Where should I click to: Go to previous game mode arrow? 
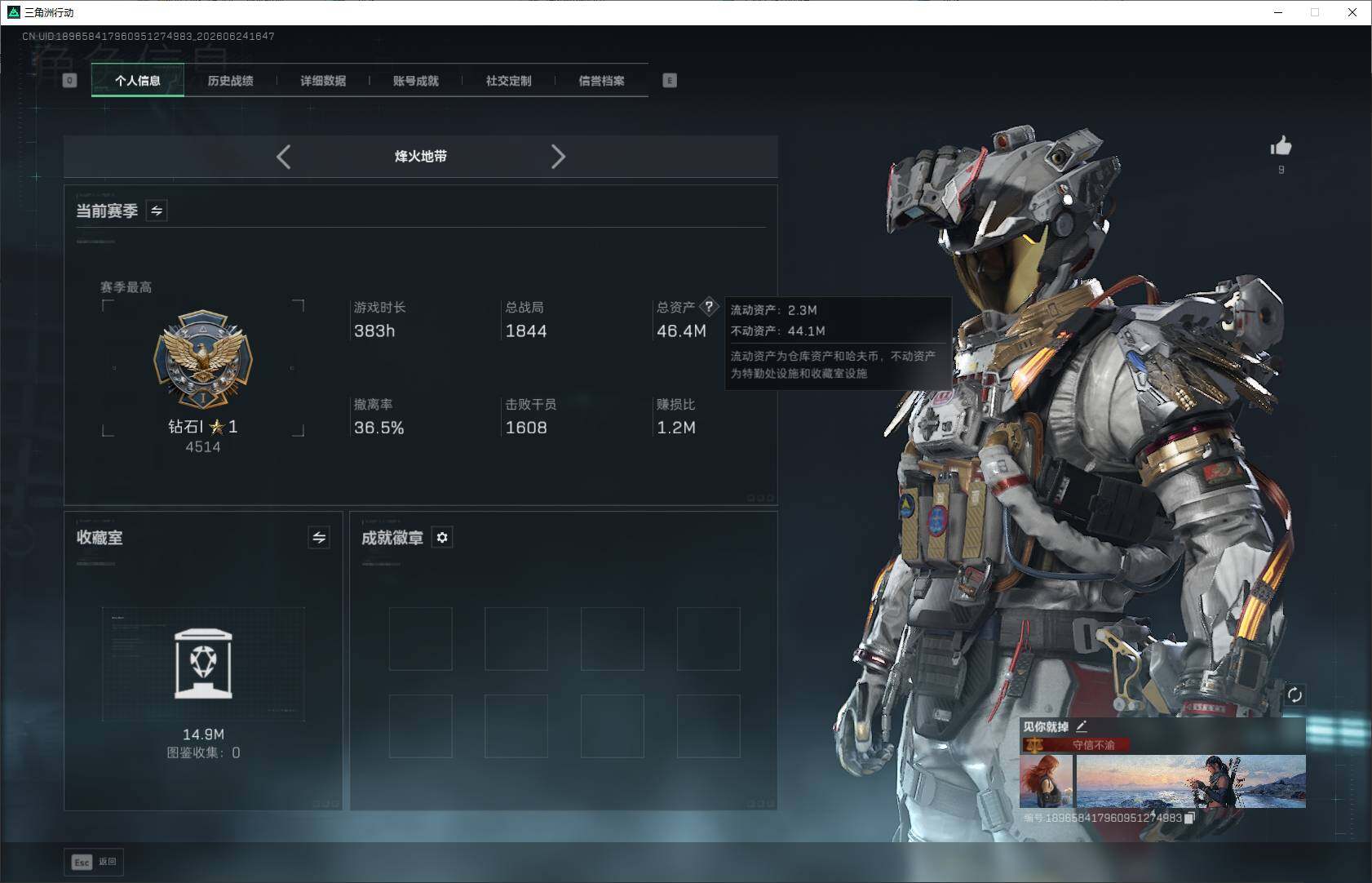click(x=283, y=157)
